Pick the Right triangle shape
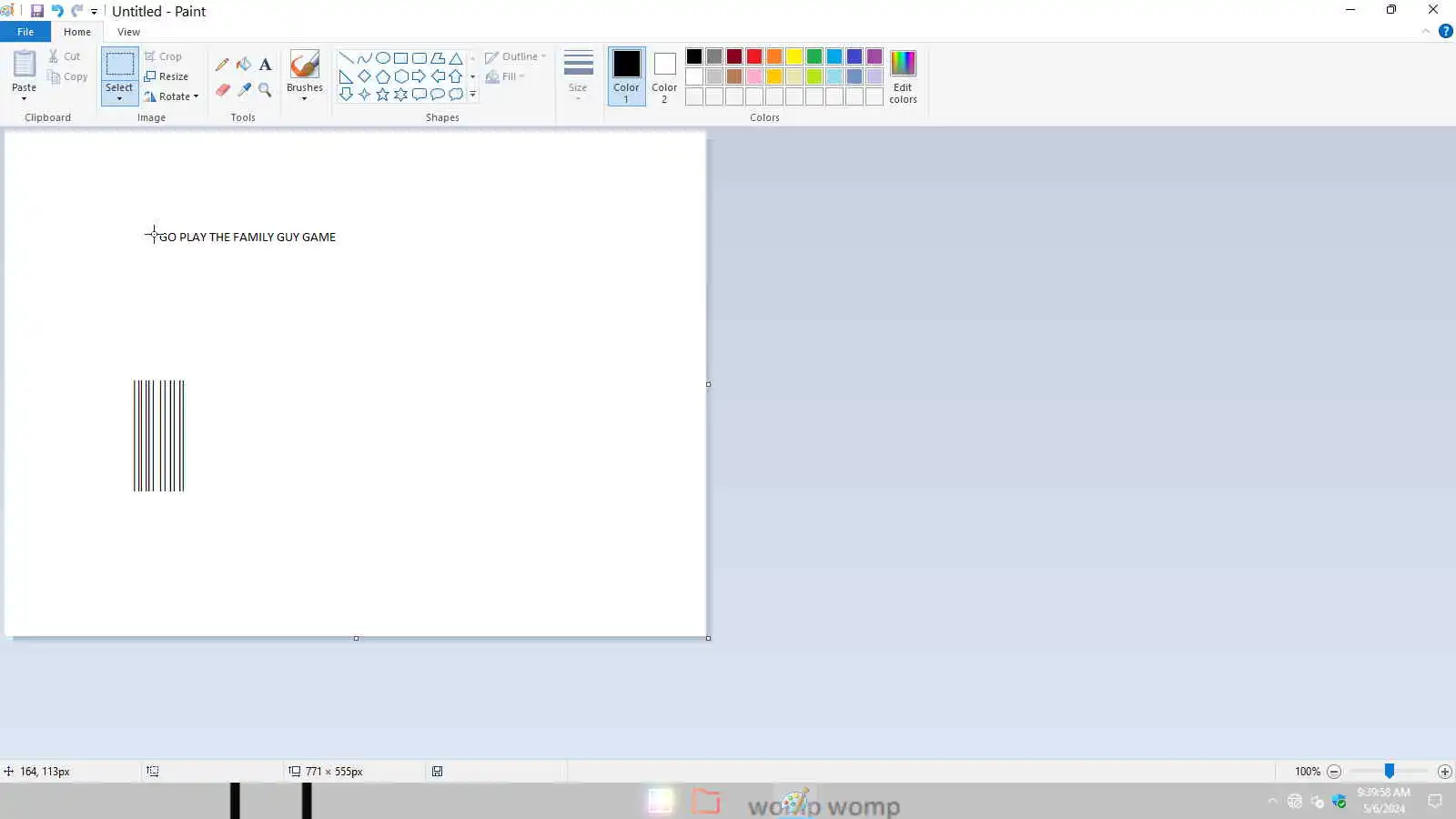The image size is (1456, 819). [346, 76]
